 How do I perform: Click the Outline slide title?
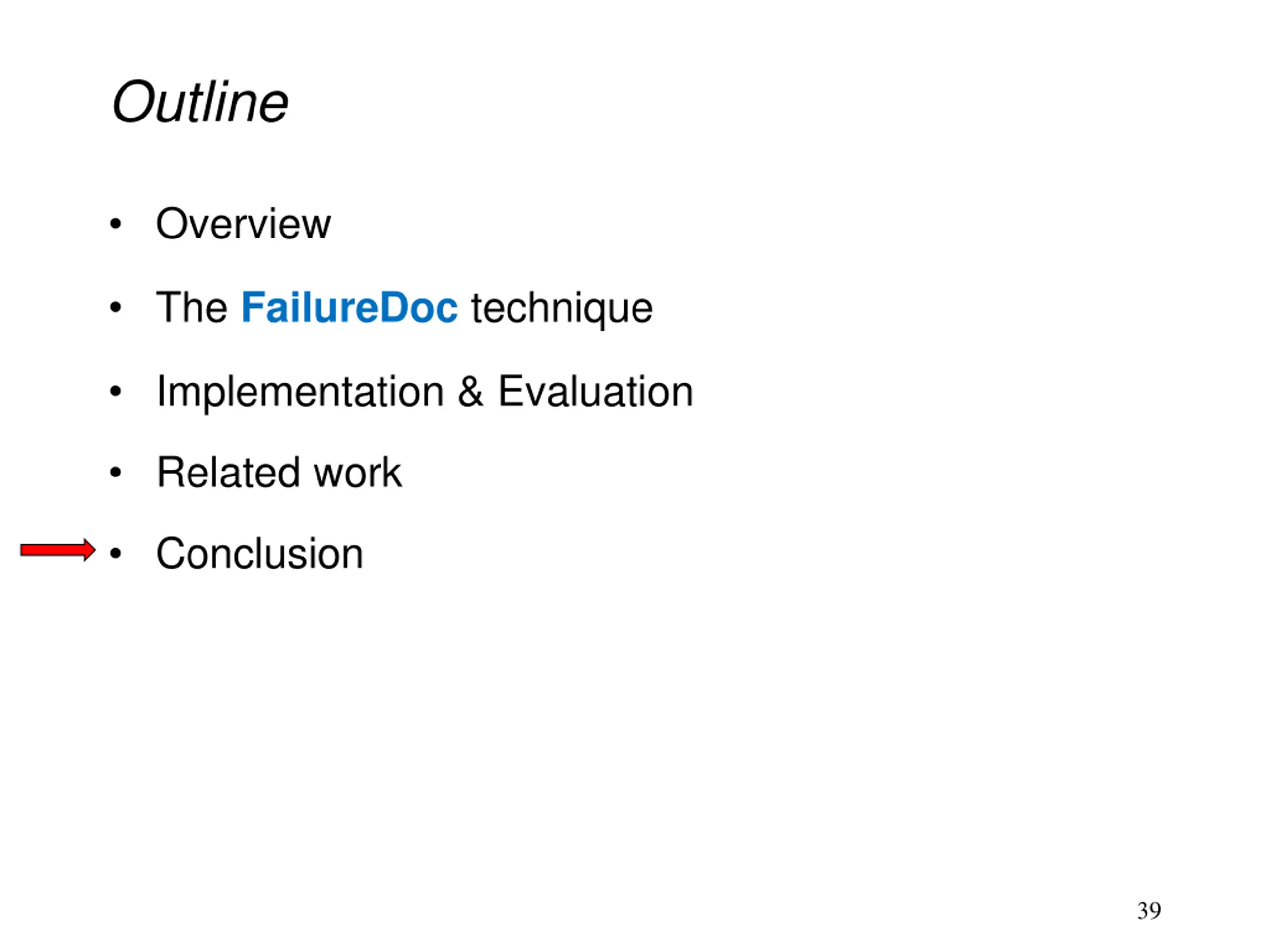point(200,102)
